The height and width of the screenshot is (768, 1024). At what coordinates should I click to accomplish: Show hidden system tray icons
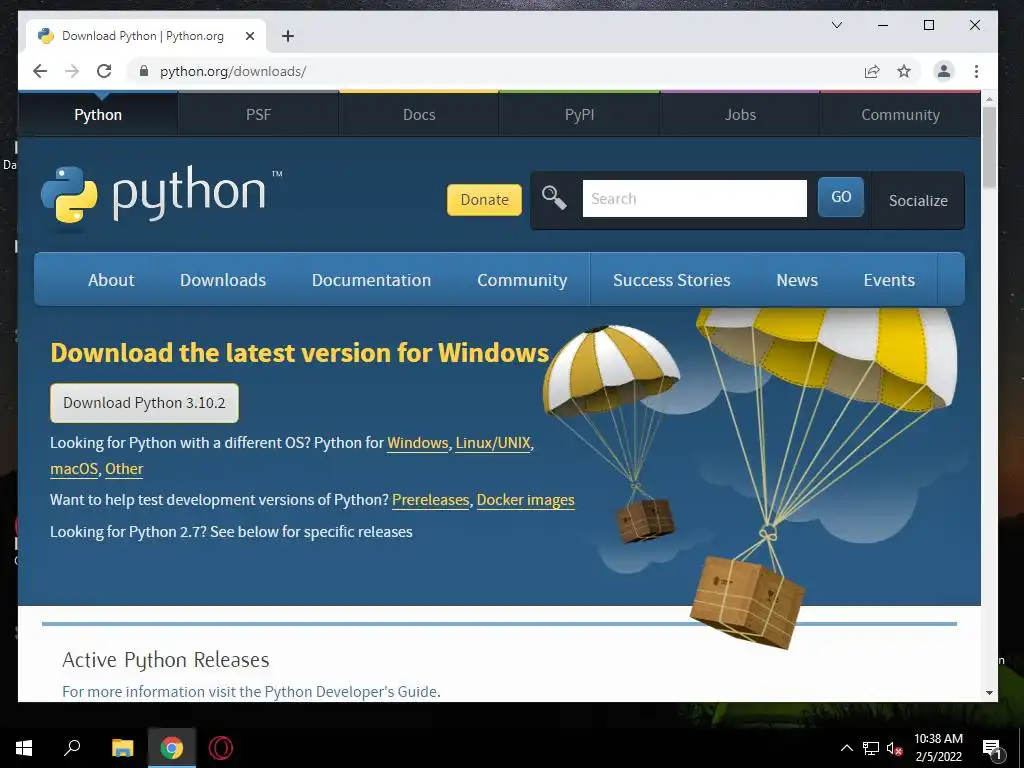(846, 748)
